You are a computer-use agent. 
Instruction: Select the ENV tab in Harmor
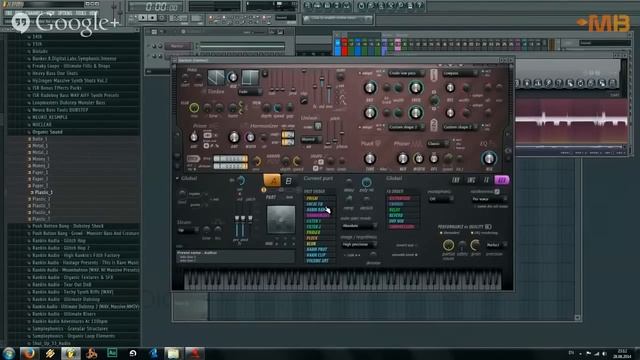[456, 180]
